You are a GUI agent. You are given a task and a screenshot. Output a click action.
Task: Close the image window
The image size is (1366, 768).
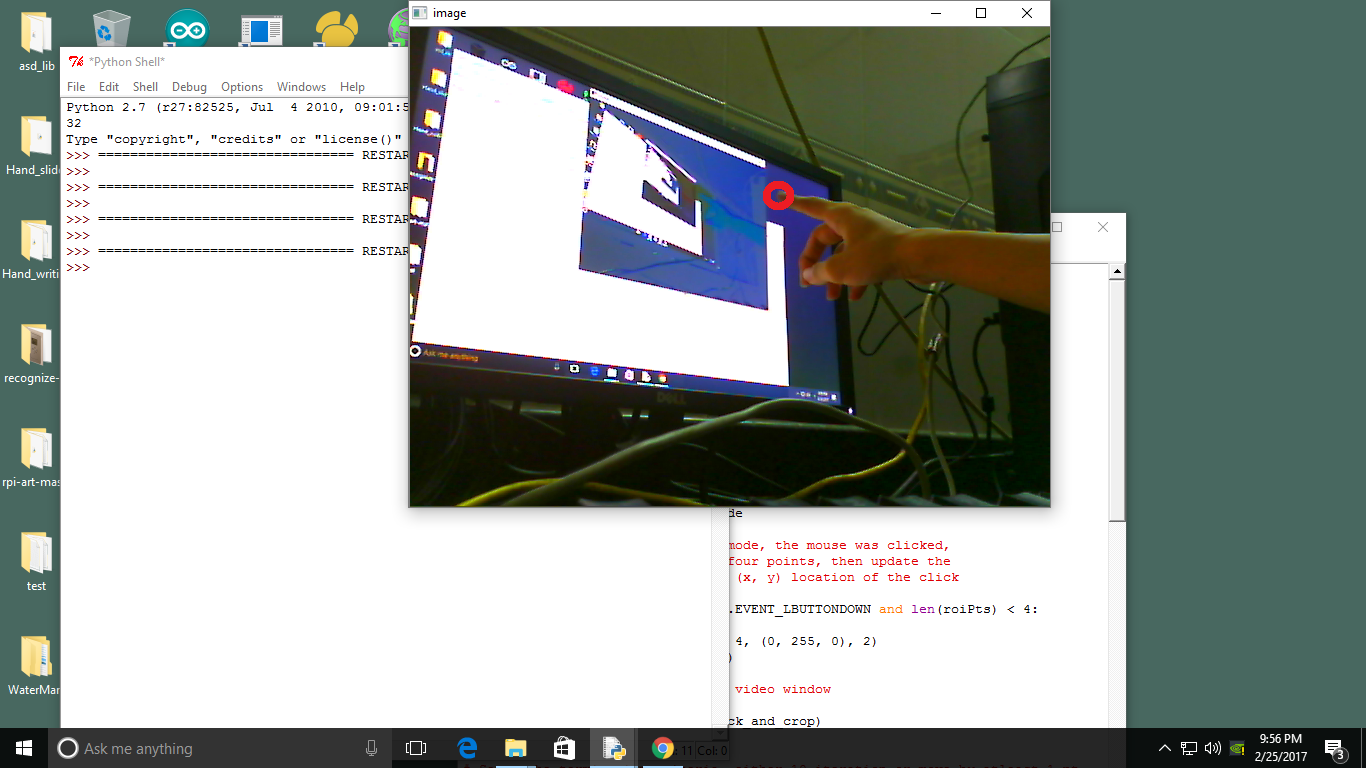tap(1027, 13)
